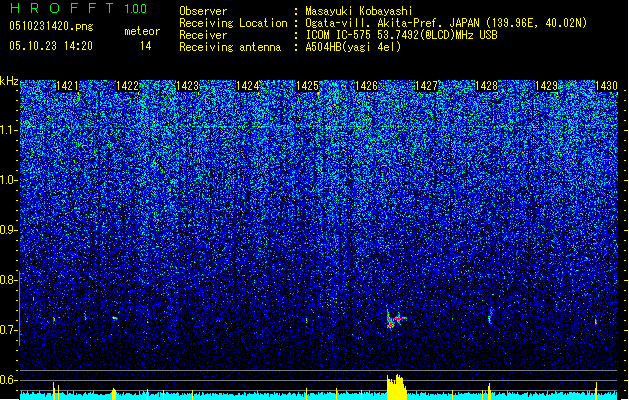
Task: Click the 1430 time marker
Action: point(606,86)
